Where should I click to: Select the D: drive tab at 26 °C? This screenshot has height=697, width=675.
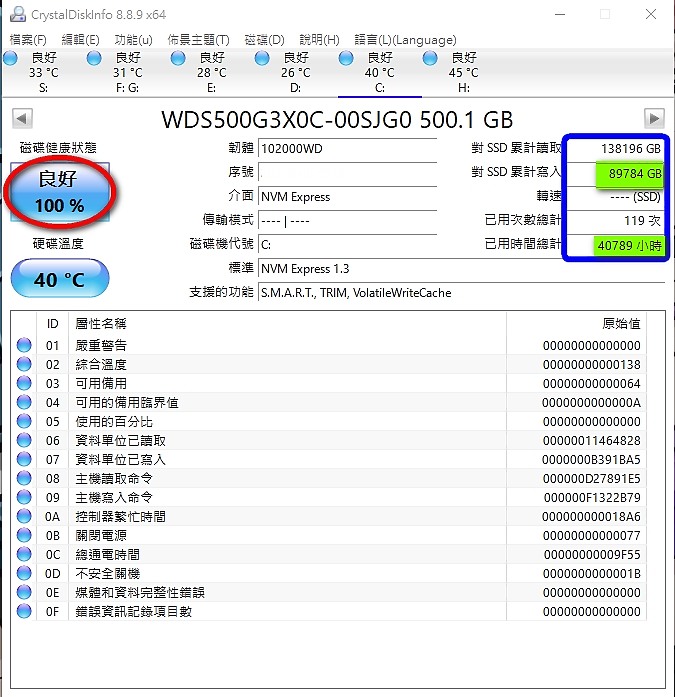click(296, 72)
